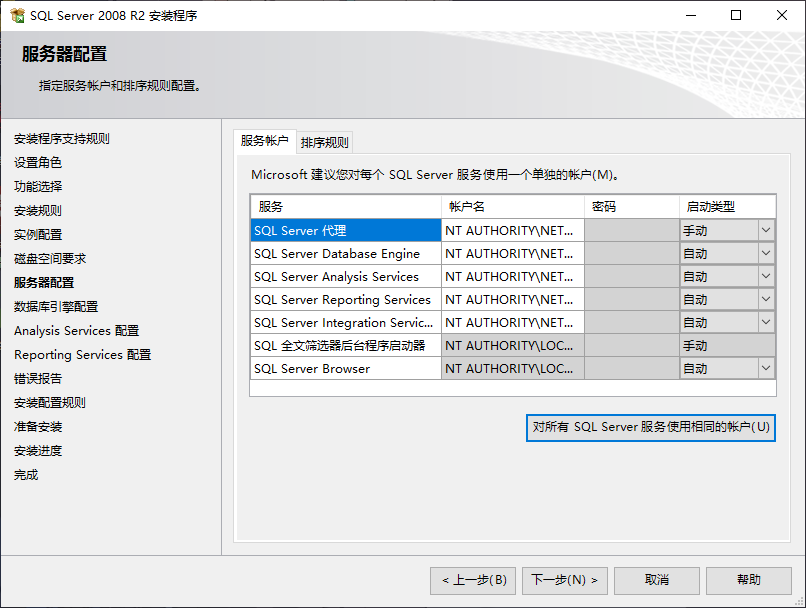
Task: Open startup type dropdown for Integration Services
Action: point(766,322)
